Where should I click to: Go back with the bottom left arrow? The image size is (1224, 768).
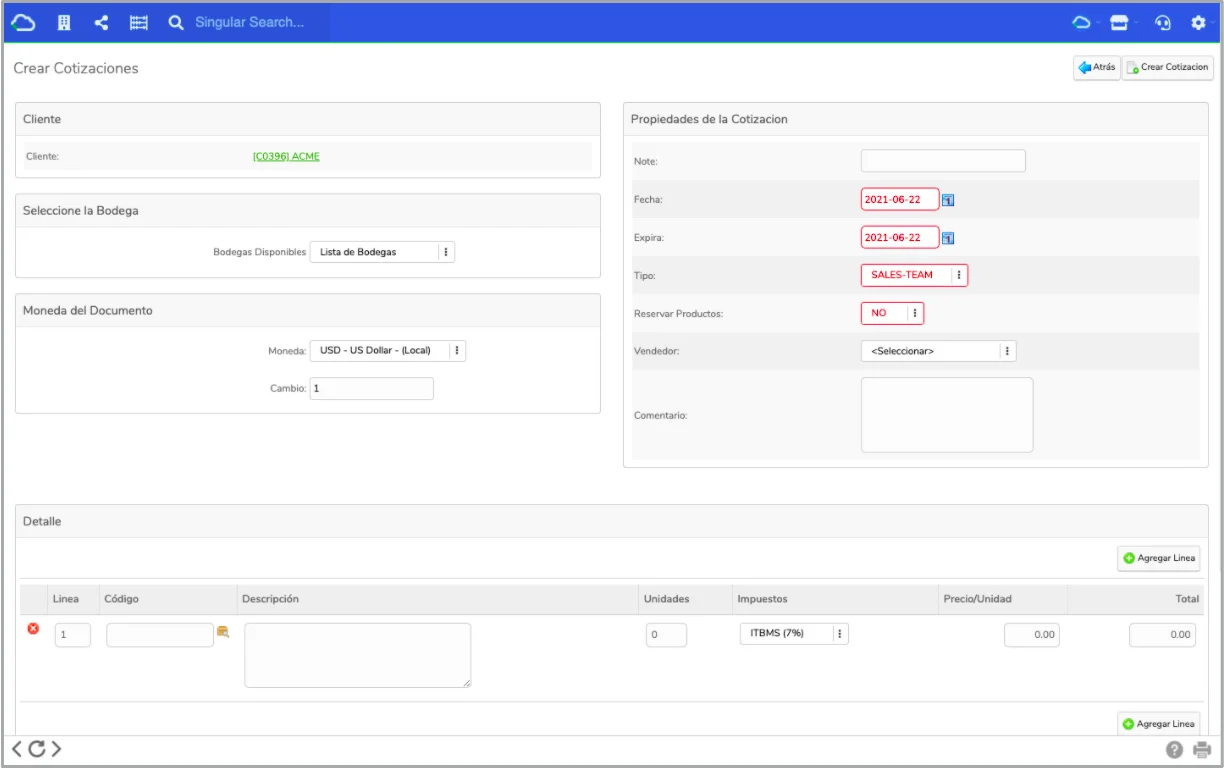tap(17, 748)
